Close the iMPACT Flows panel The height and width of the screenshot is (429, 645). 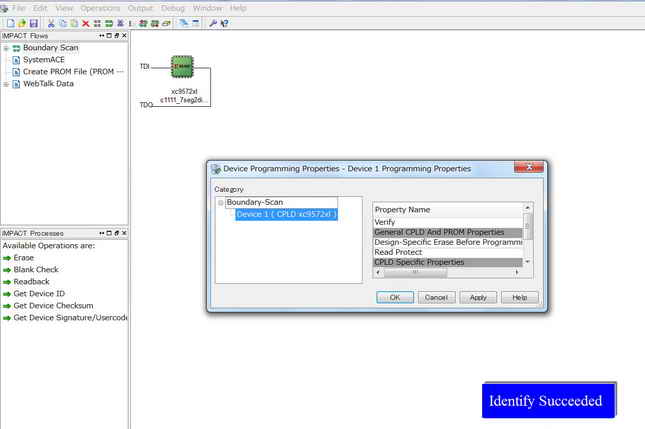124,36
